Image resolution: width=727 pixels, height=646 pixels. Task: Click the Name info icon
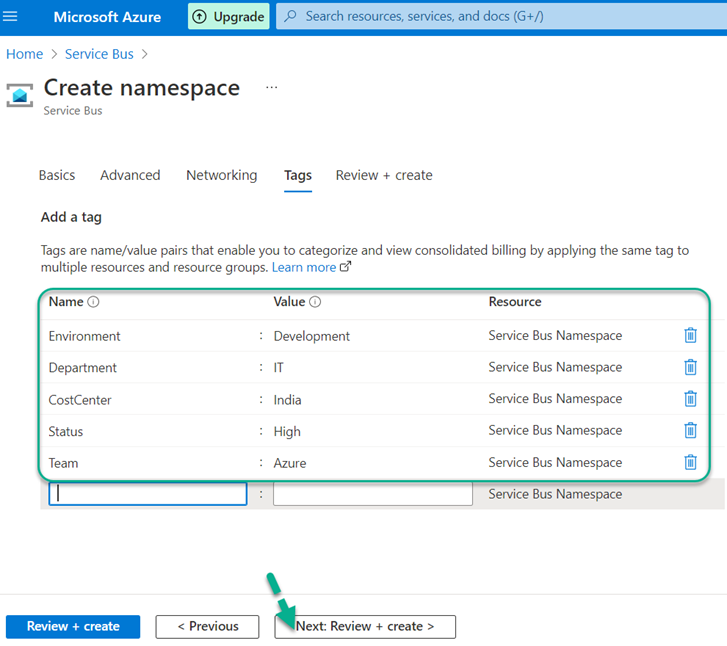tap(93, 302)
